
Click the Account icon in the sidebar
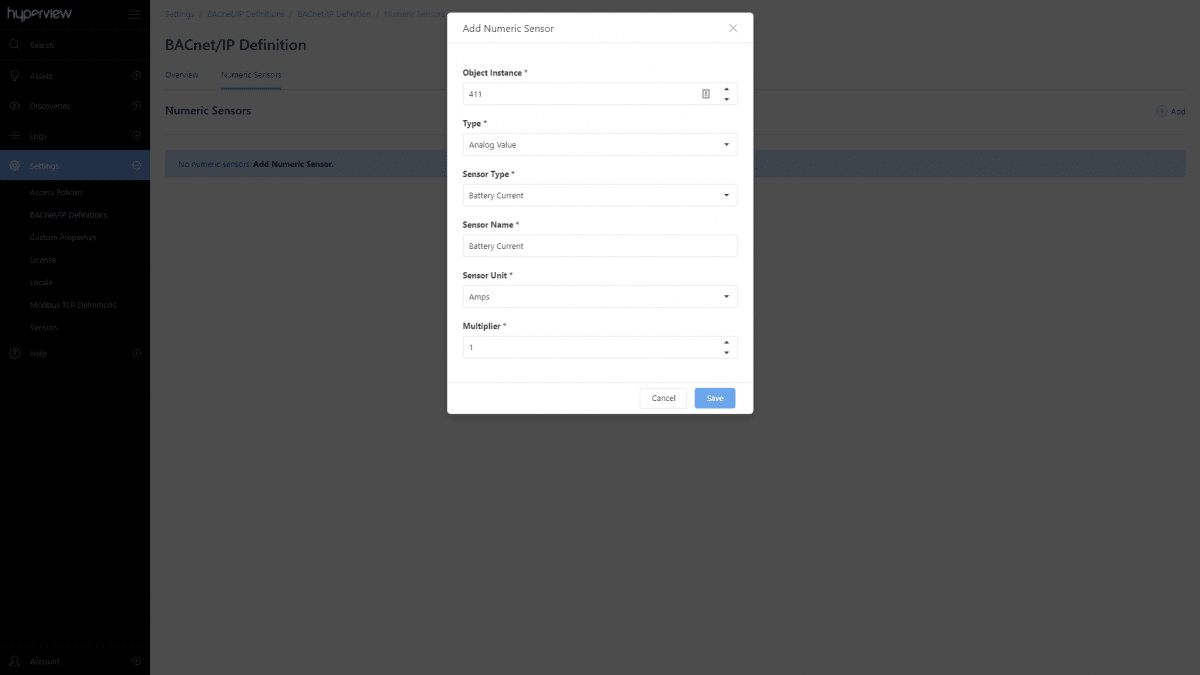[x=14, y=661]
